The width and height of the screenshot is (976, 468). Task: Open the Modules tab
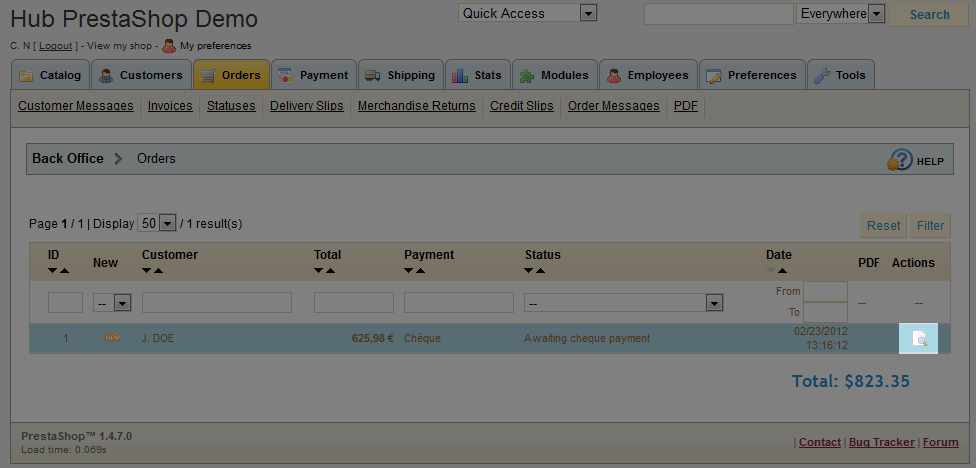coord(554,75)
